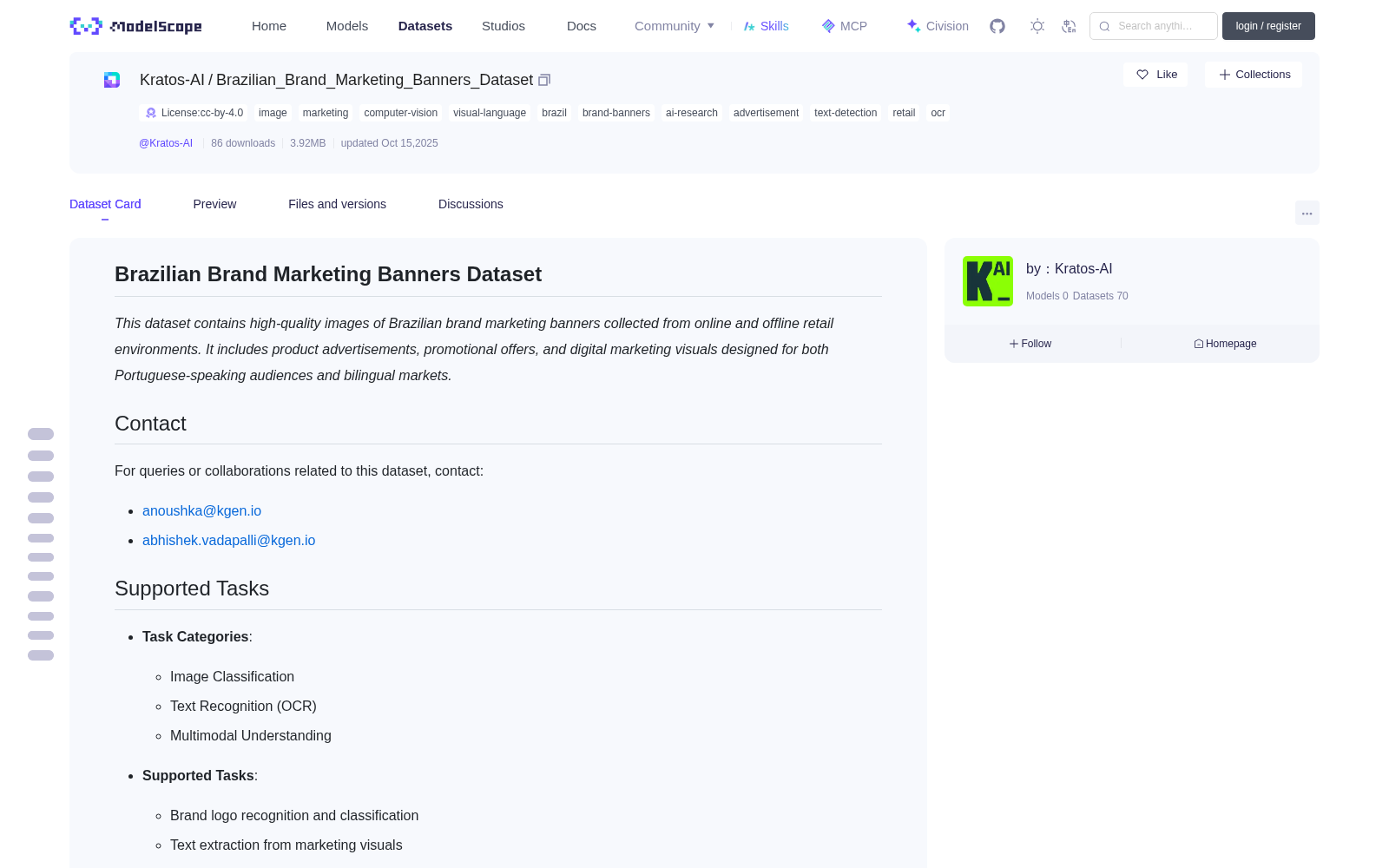Open Skills from the navigation bar

coord(766,26)
